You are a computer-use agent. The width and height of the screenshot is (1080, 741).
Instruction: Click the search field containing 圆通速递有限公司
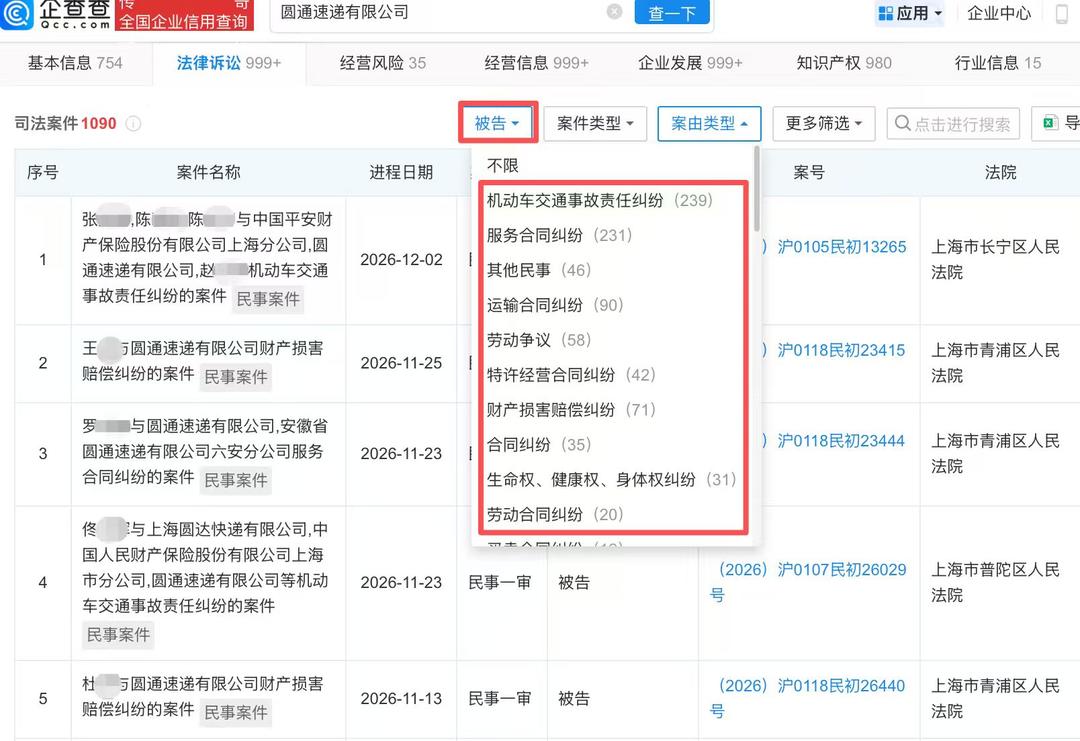click(441, 12)
